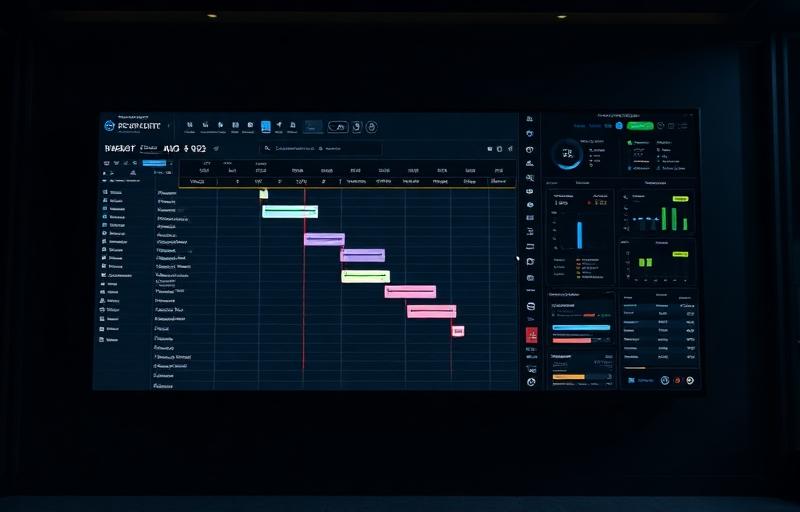Click the first oval button after the toolbar icons
The image size is (800, 512).
point(338,126)
